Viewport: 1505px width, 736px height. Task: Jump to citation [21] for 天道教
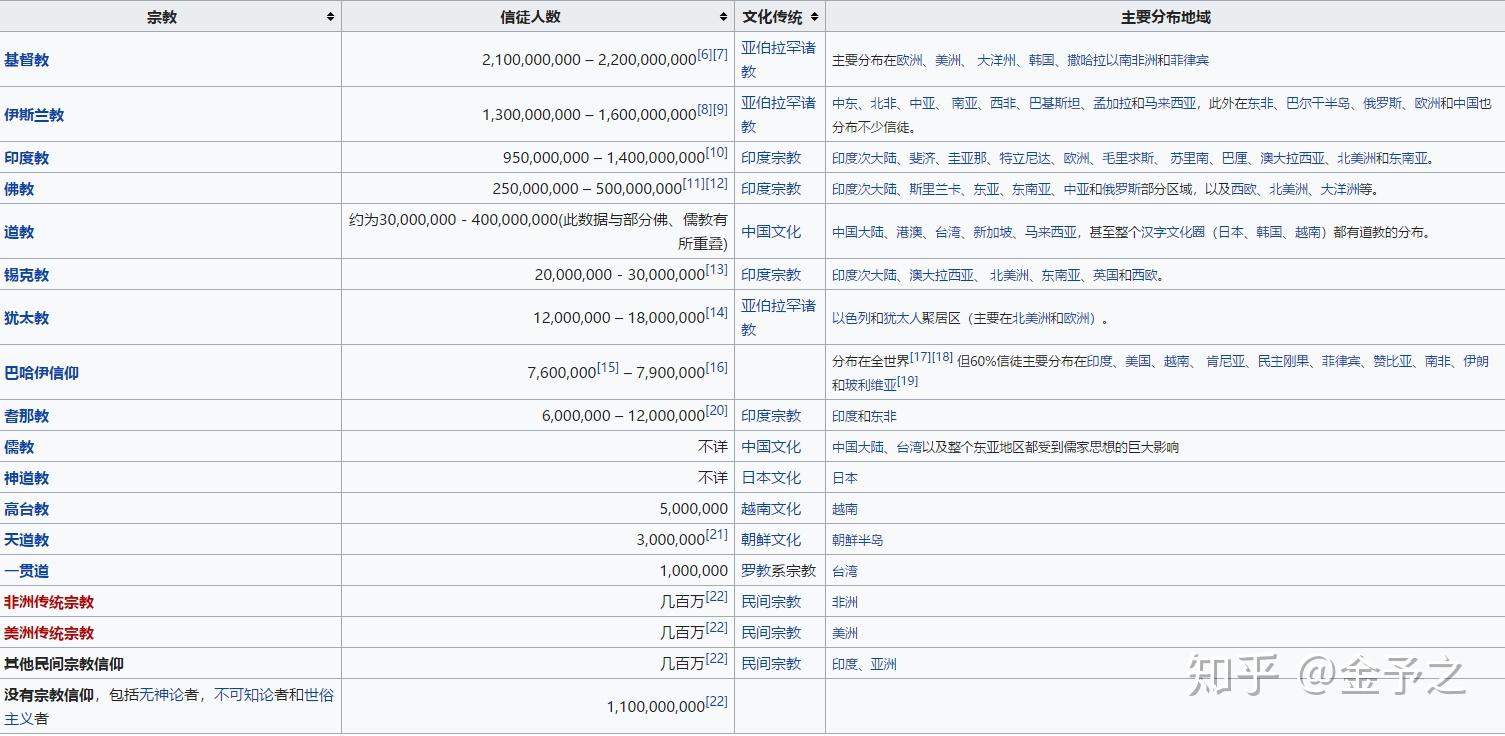(x=717, y=534)
